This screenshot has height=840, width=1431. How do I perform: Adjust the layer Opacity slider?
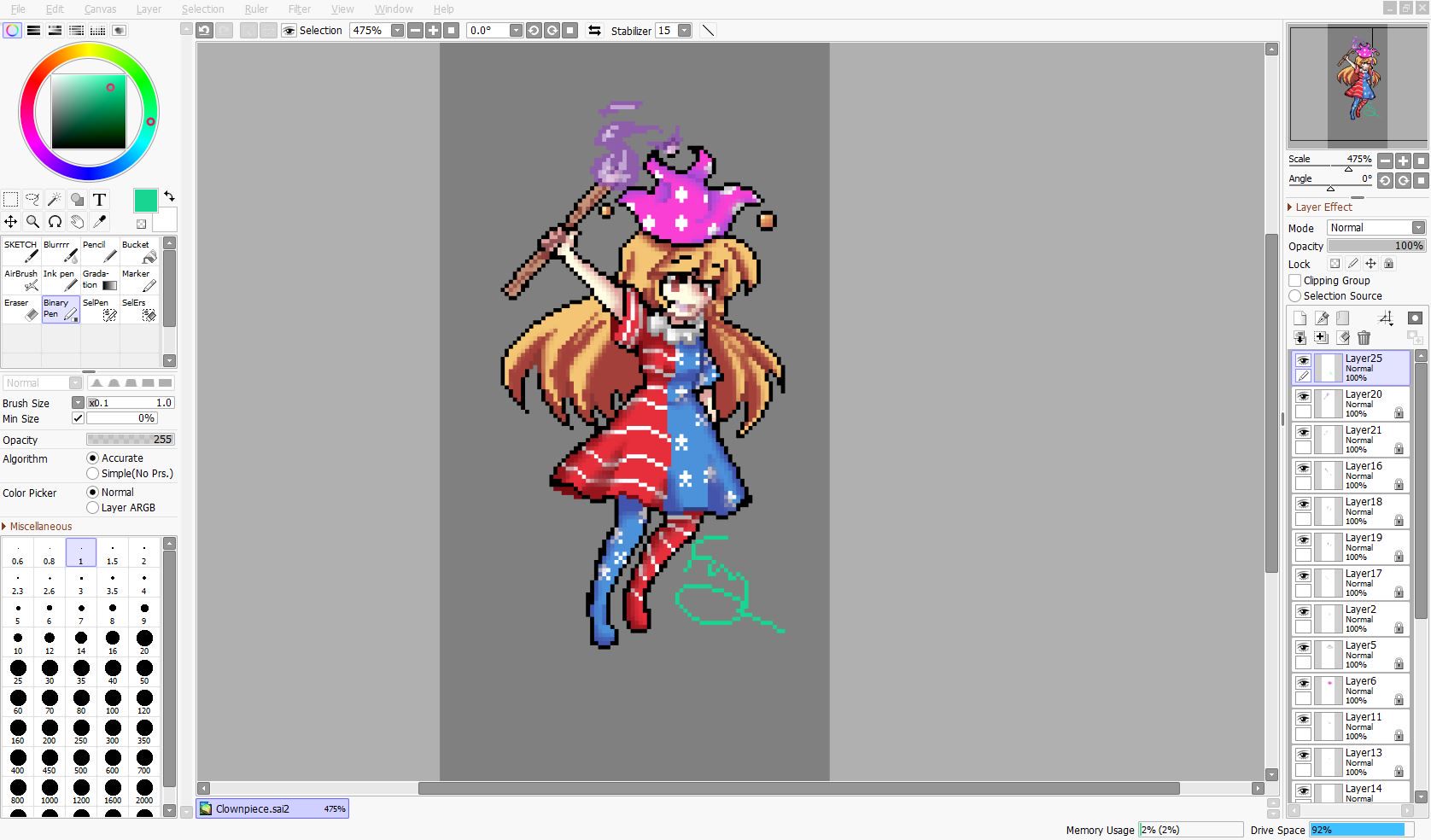[1376, 246]
